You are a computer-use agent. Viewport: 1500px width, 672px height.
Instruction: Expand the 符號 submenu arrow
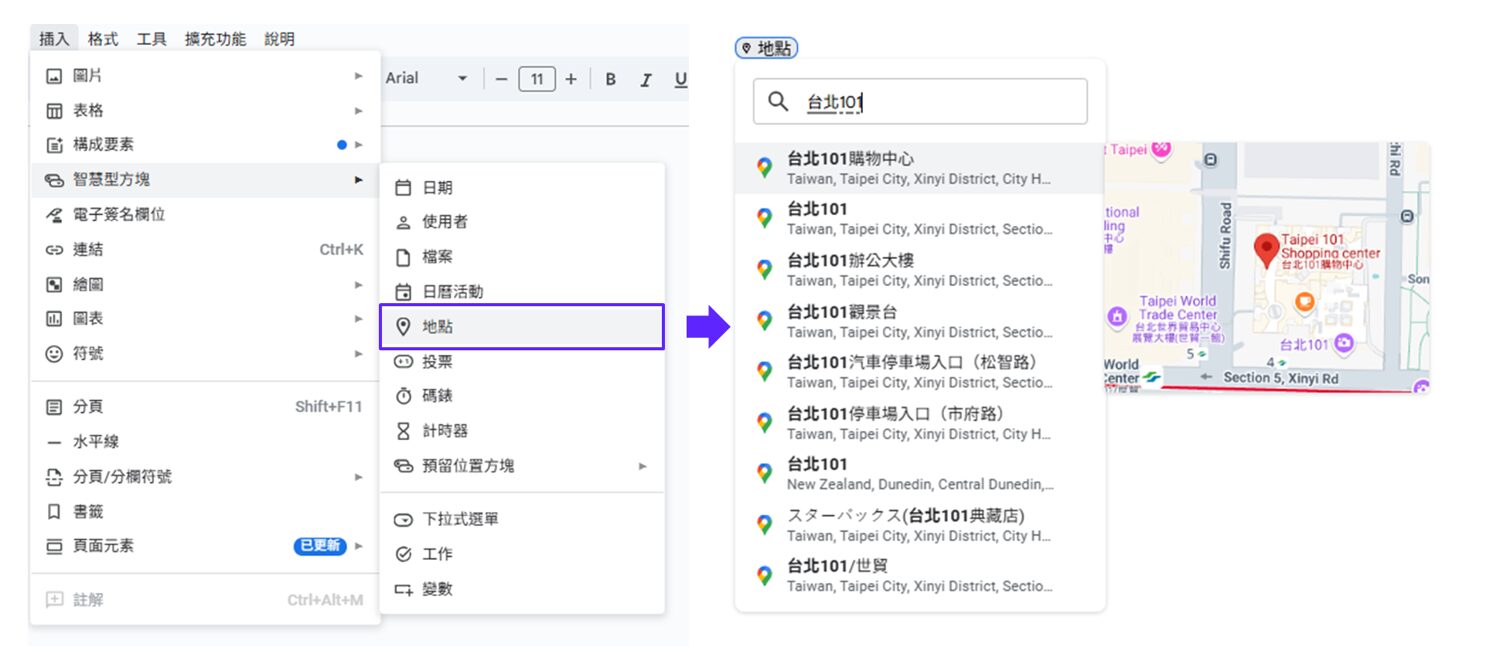coord(359,354)
